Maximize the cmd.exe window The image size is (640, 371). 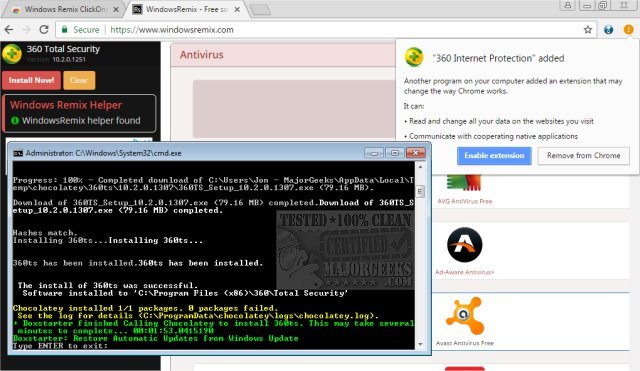tap(395, 153)
